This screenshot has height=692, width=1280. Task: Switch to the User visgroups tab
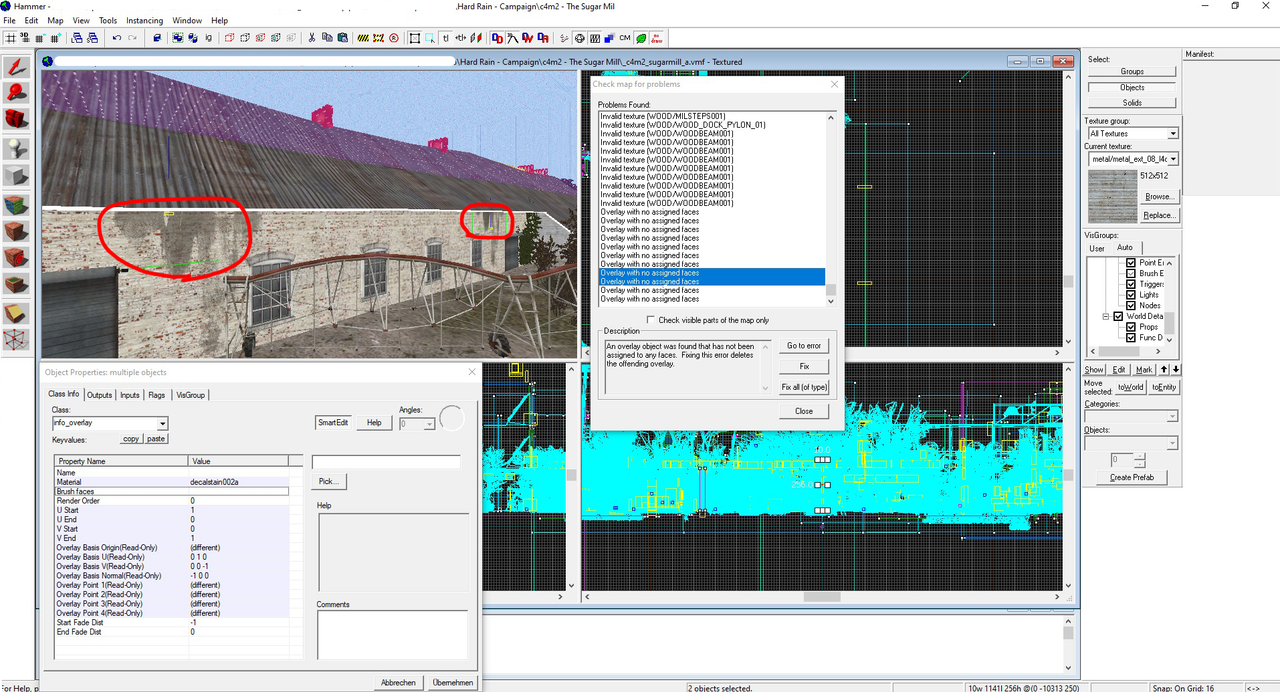click(1097, 248)
